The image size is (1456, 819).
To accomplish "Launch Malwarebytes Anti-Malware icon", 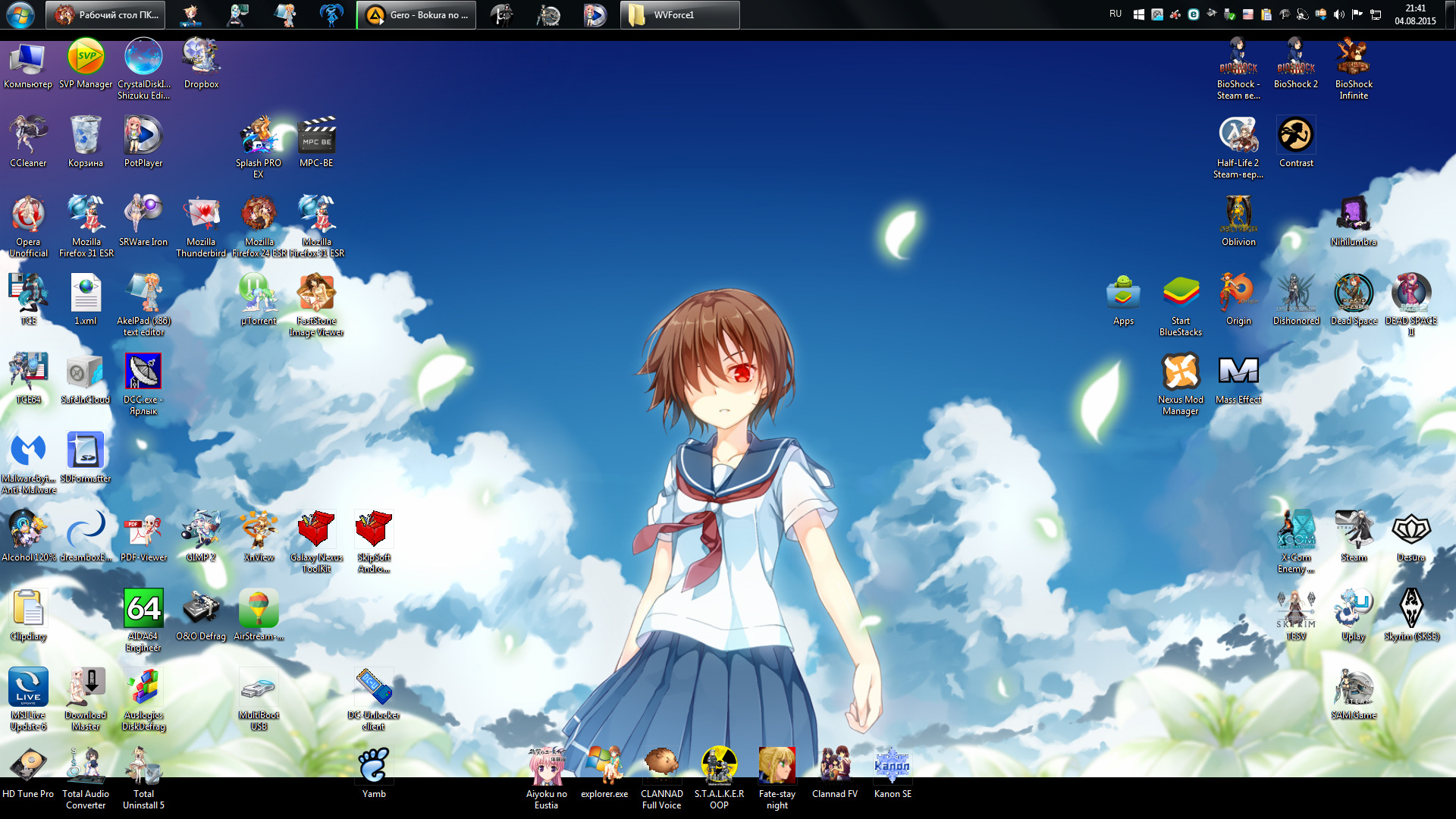I will point(28,463).
